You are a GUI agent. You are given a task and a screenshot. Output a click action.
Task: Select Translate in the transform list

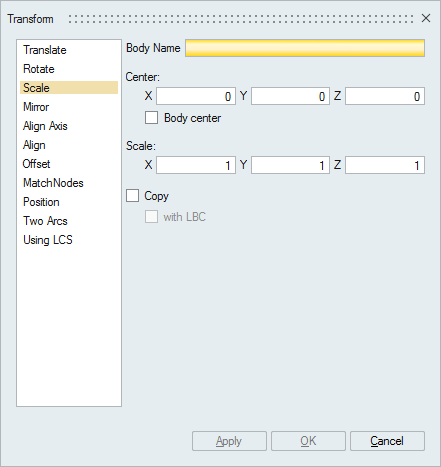(69, 50)
